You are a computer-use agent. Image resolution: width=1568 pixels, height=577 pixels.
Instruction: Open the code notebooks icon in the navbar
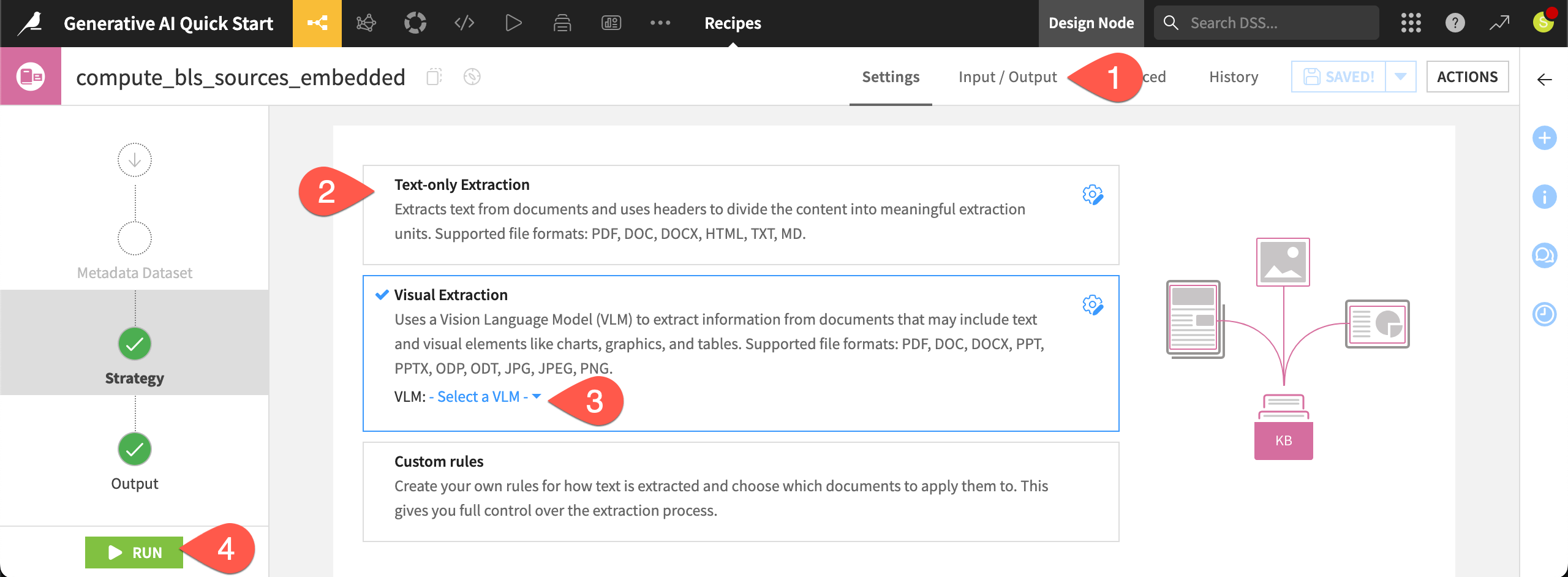(x=464, y=23)
